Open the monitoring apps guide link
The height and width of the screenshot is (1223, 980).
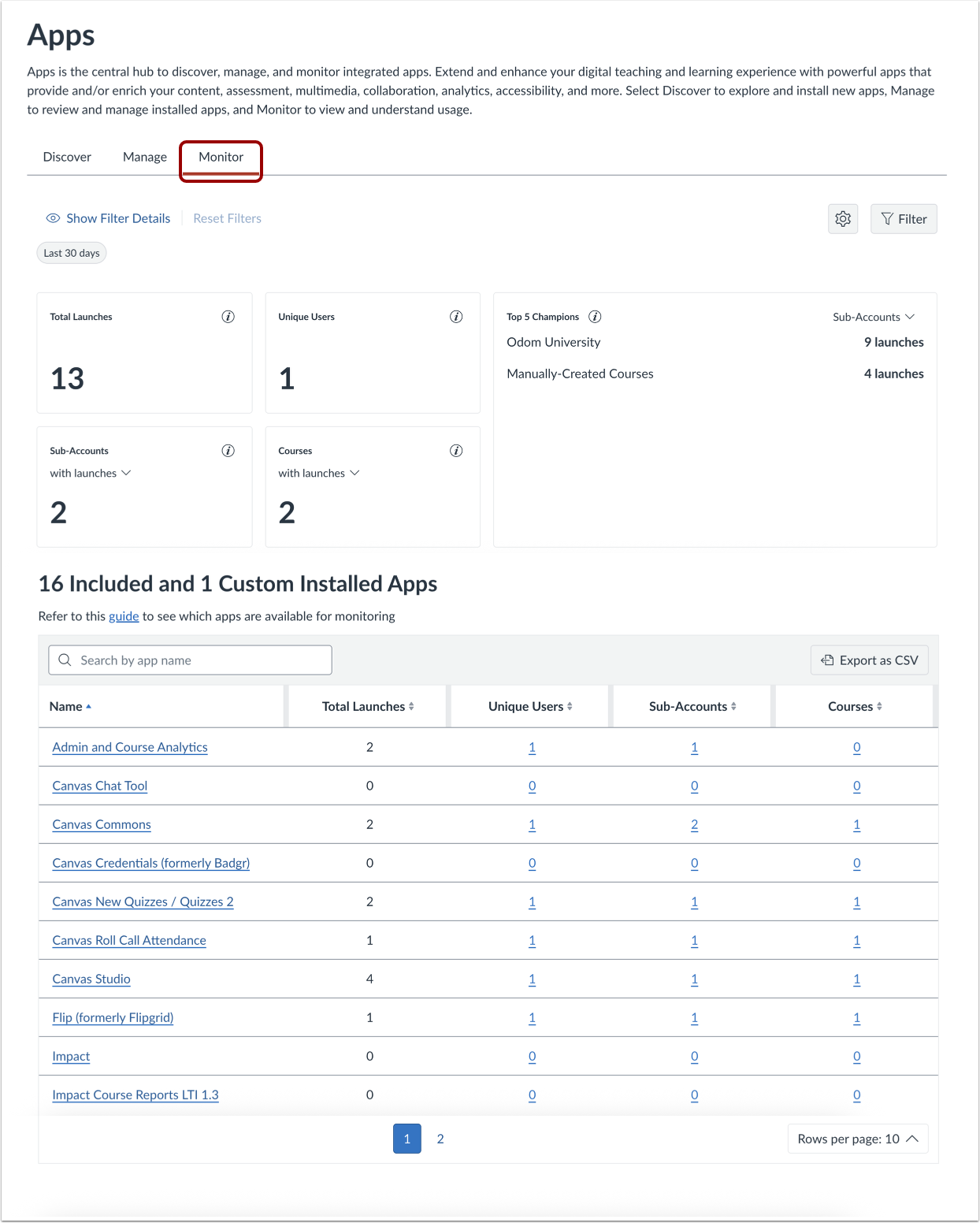coord(124,615)
